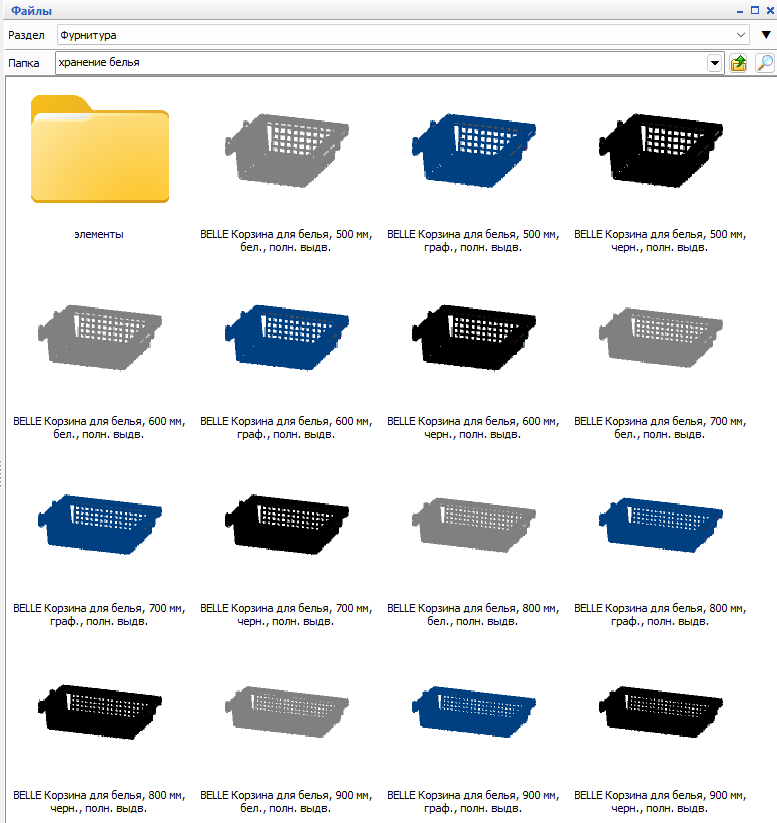Select BELLE 700 мм черн. basket thumbnail
777x823 pixels.
(287, 524)
